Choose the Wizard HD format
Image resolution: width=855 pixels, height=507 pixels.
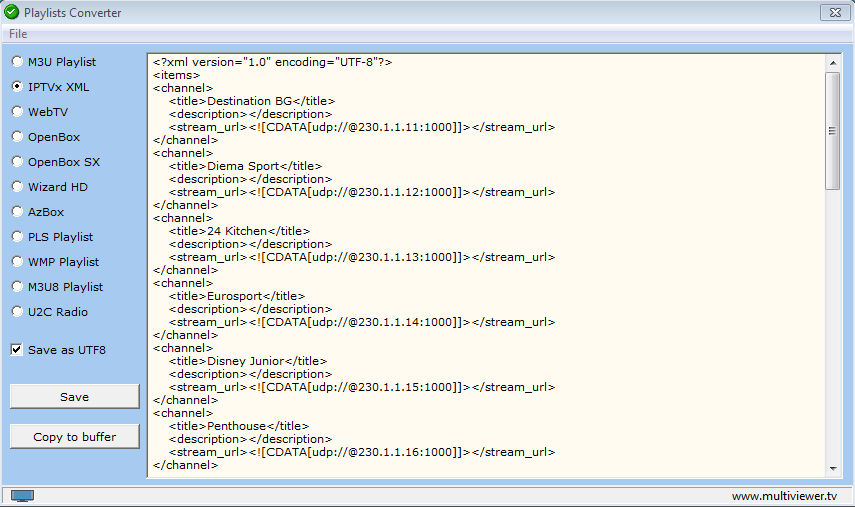pyautogui.click(x=17, y=187)
